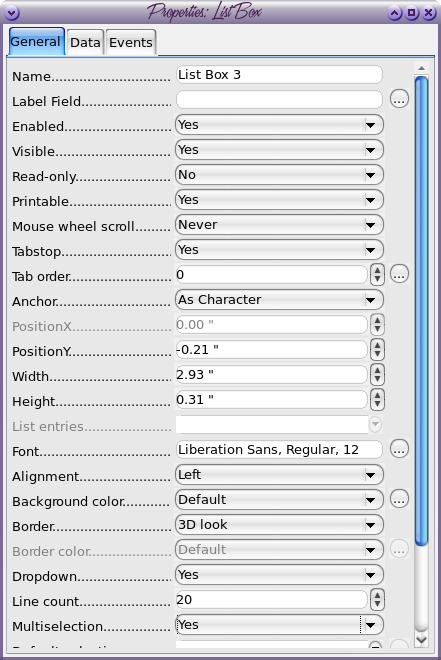Open the Anchor dropdown
441x660 pixels.
(279, 300)
